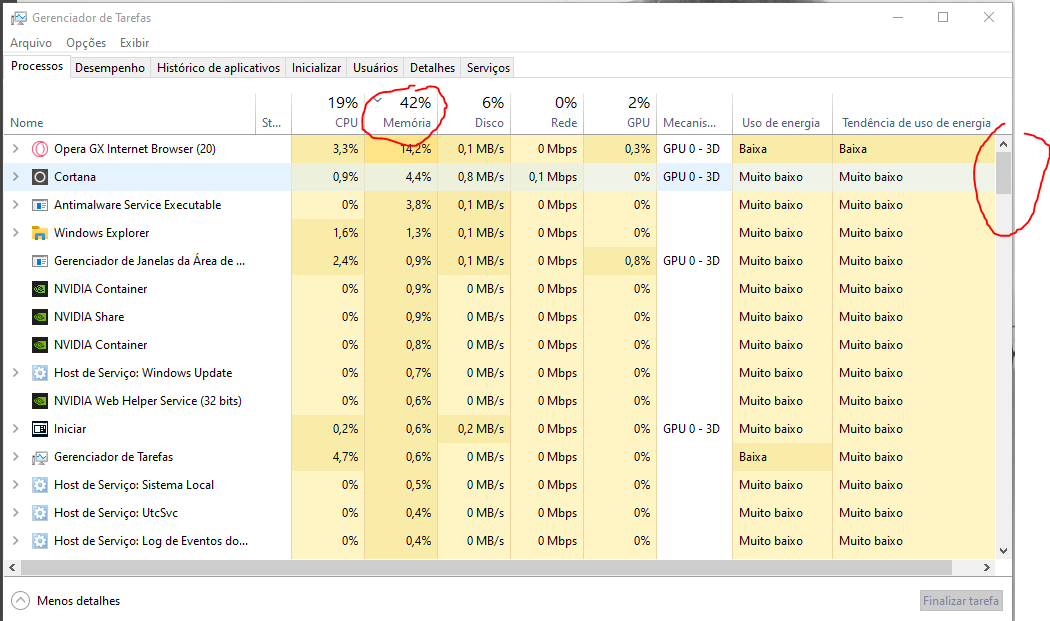
Task: Click the Windows Explorer folder icon
Action: click(40, 233)
